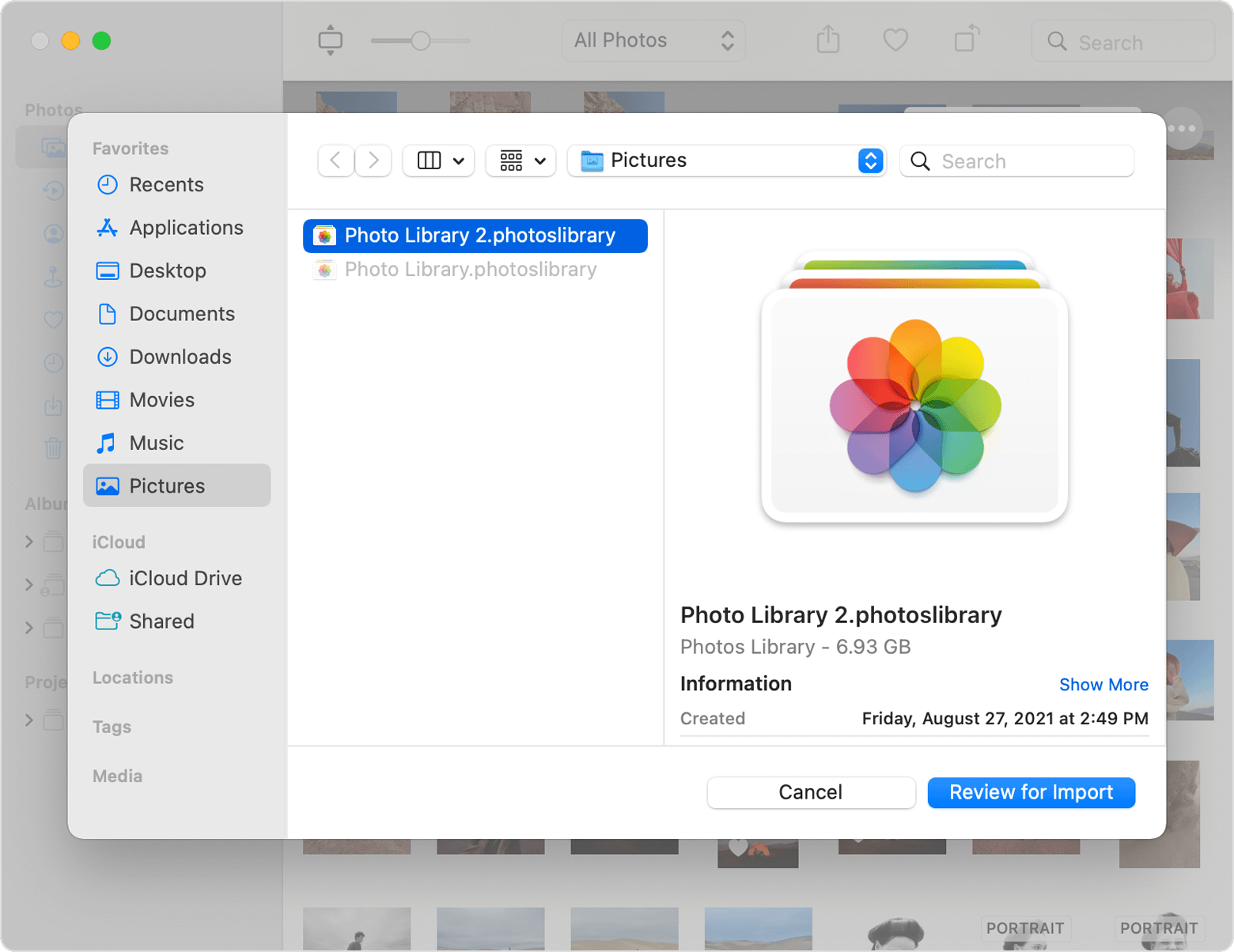Click the large Photos library preview icon
The image size is (1234, 952).
click(914, 387)
